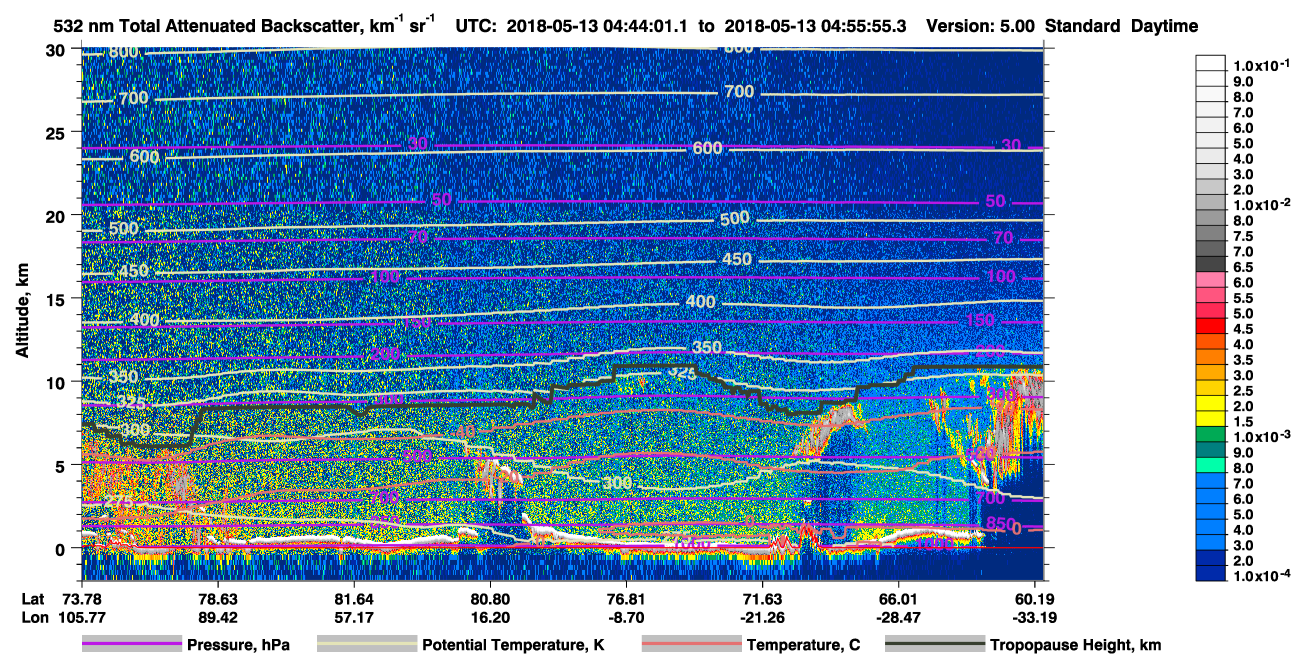Pick the mint green colorbar swatch below 9.0
The height and width of the screenshot is (667, 1300).
(x=1210, y=465)
